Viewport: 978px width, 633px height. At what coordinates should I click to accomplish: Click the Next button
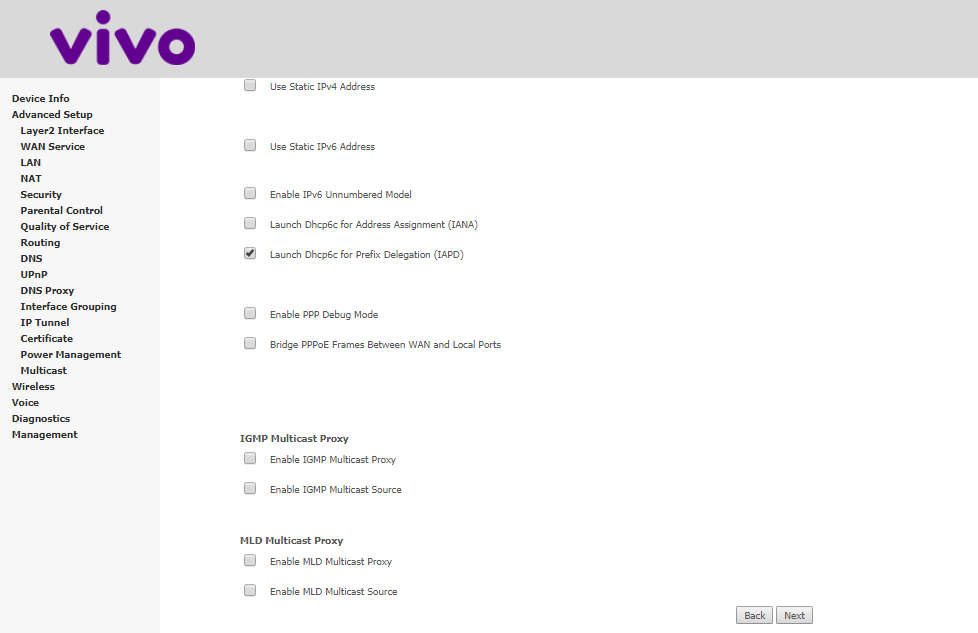coord(794,616)
